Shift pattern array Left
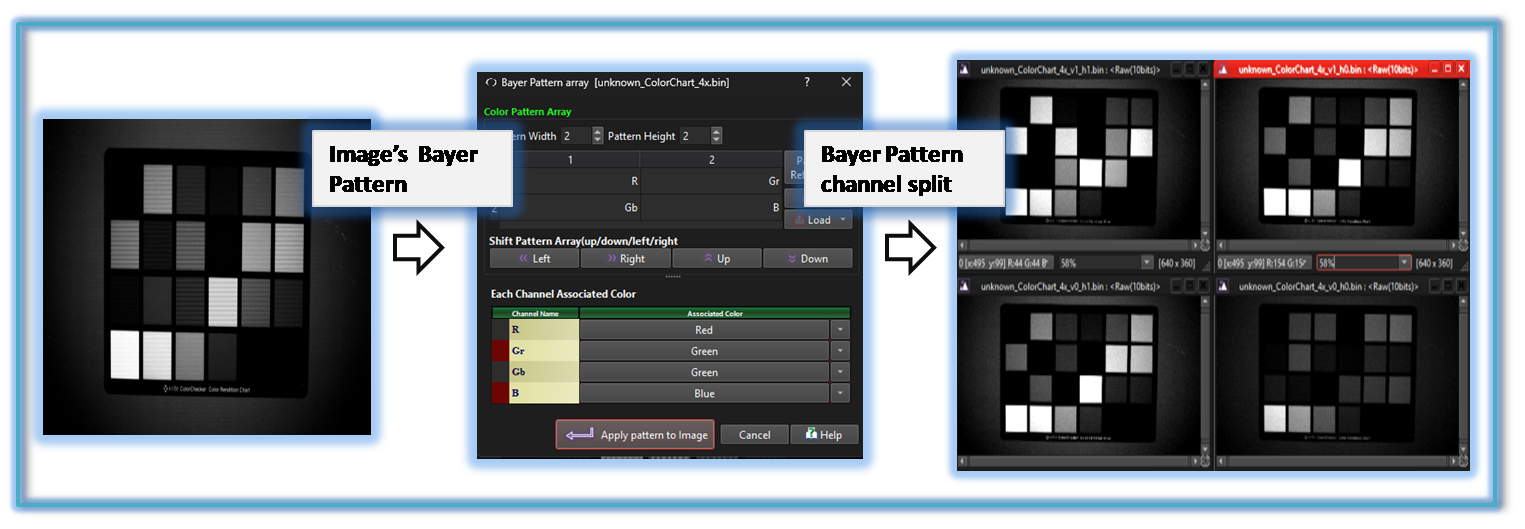The image size is (1525, 529). (x=534, y=258)
